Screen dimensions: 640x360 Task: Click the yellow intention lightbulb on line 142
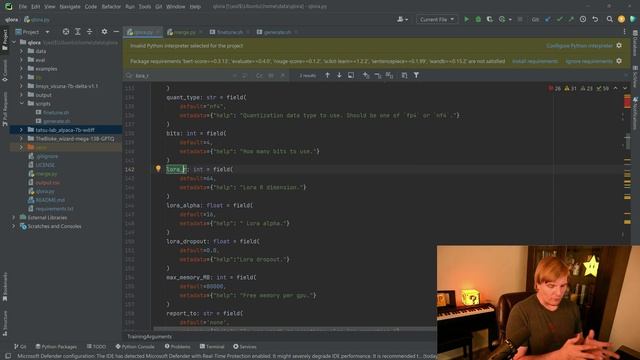coord(158,169)
